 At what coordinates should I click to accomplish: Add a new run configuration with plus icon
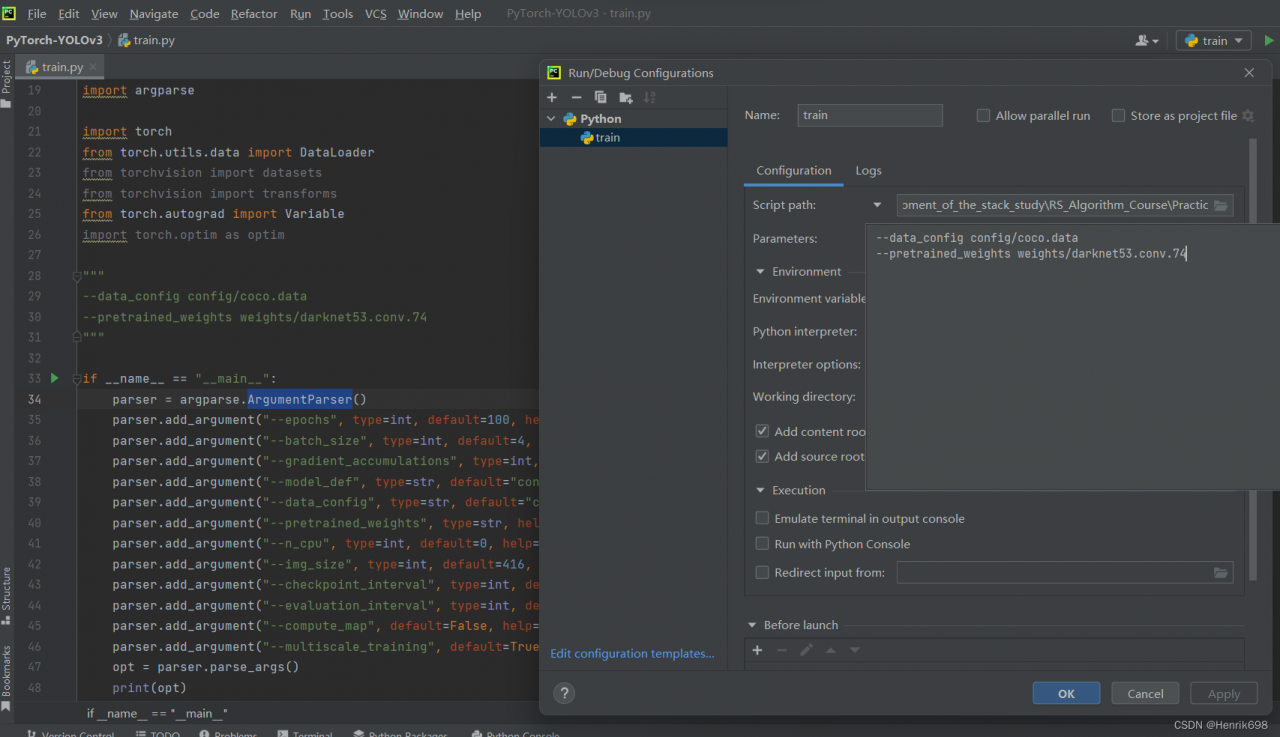pyautogui.click(x=552, y=97)
